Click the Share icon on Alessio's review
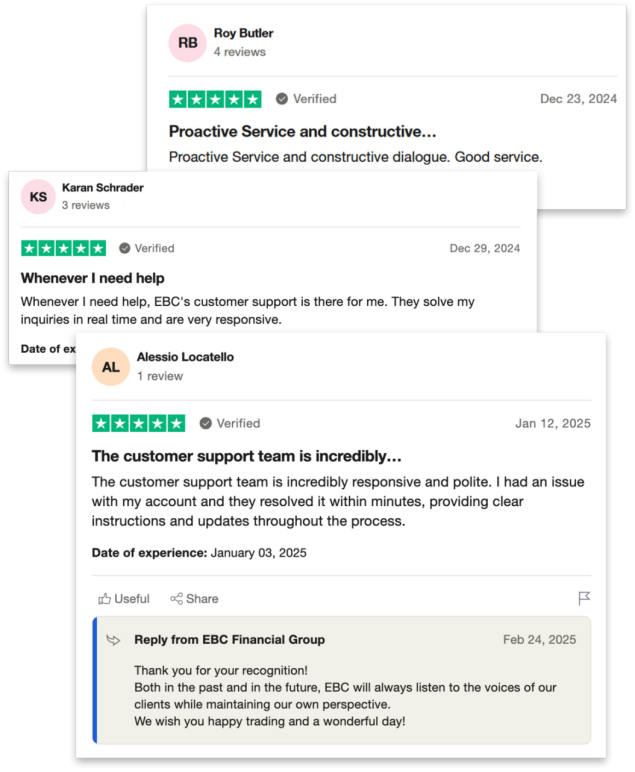The height and width of the screenshot is (772, 635). (x=176, y=599)
